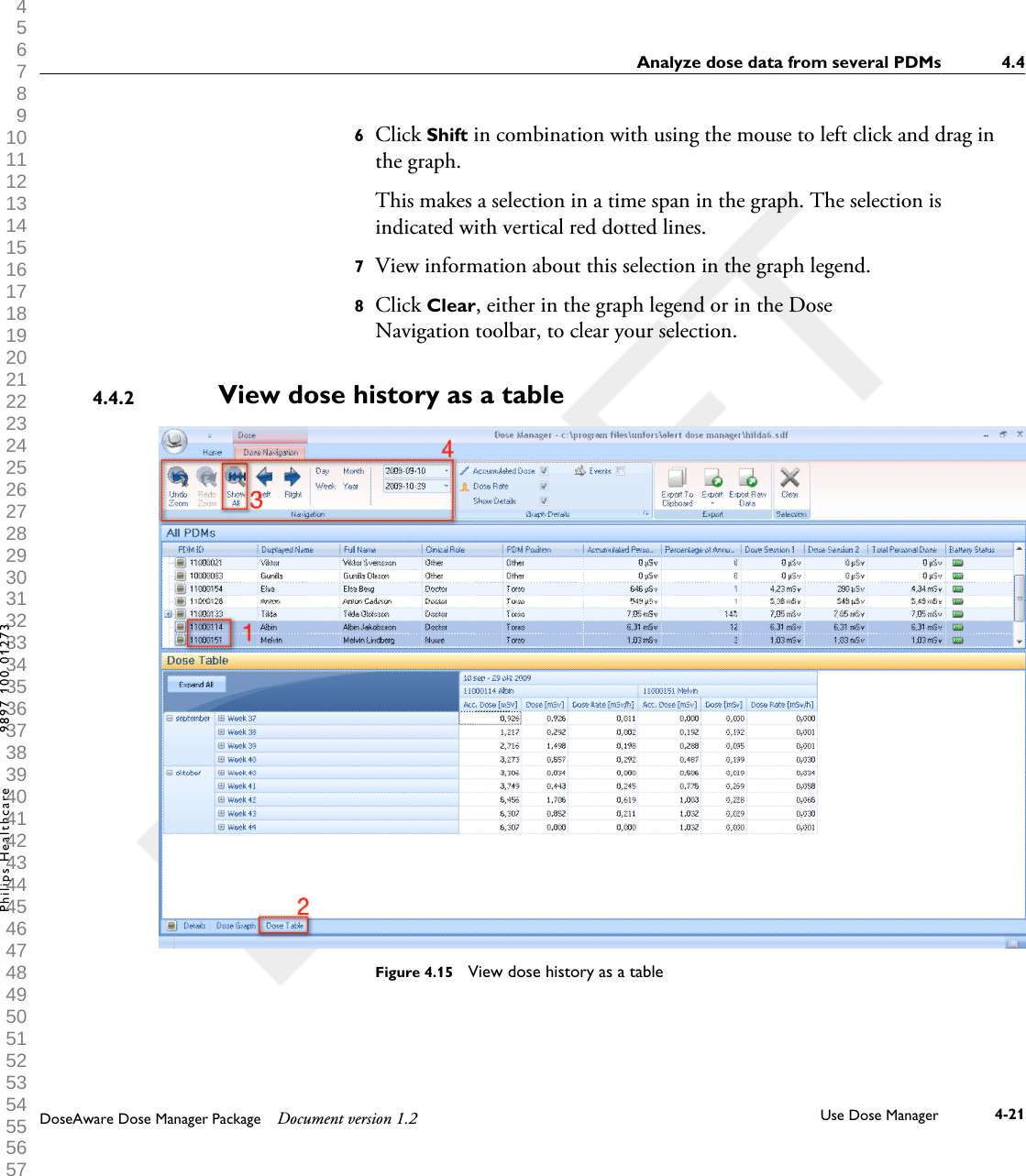The image size is (1026, 1176).
Task: Open the Dose Graph tab
Action: point(236,925)
